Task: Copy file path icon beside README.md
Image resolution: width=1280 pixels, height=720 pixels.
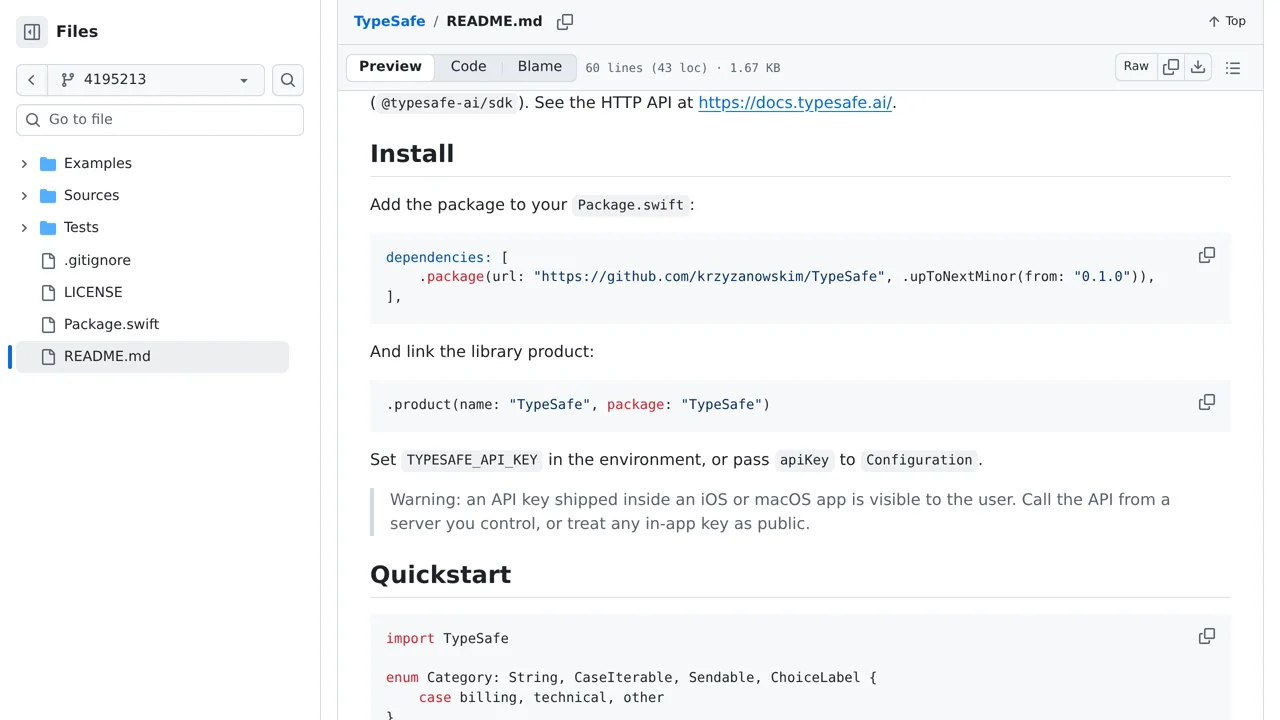Action: tap(565, 22)
